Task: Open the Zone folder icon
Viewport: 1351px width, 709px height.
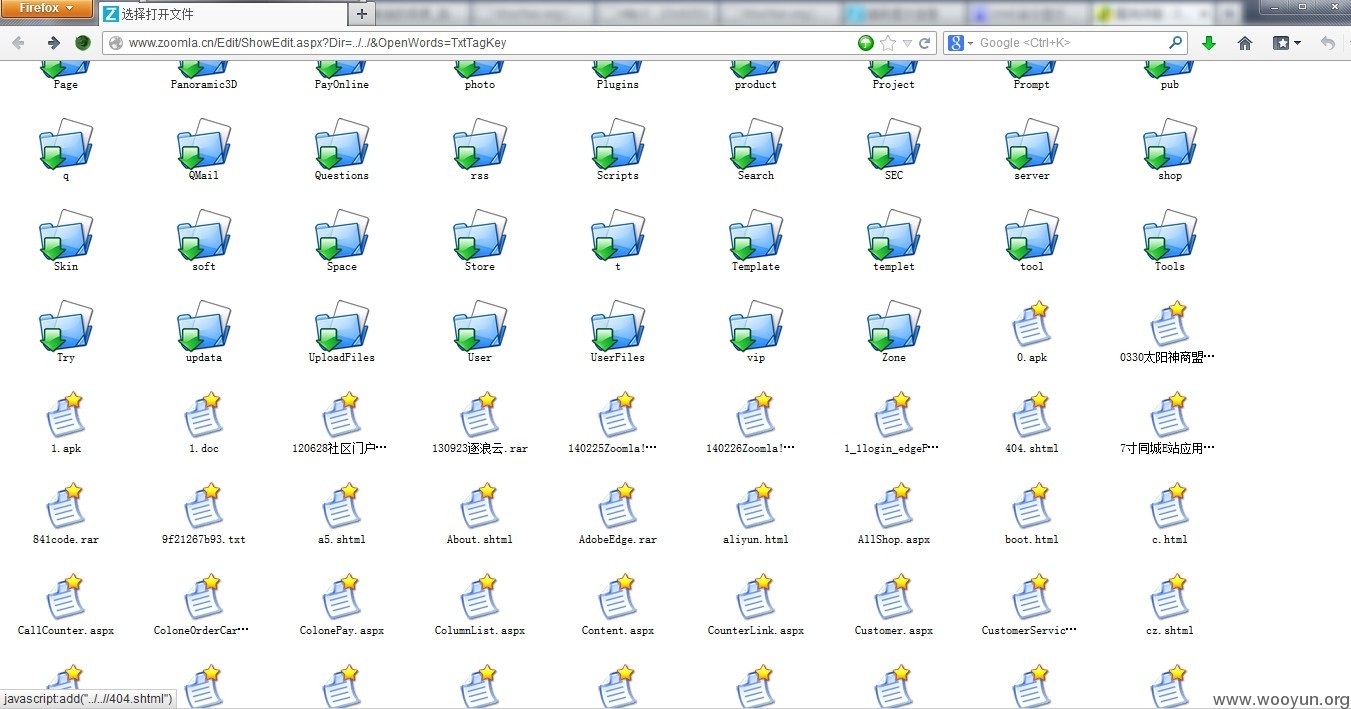Action: tap(894, 327)
